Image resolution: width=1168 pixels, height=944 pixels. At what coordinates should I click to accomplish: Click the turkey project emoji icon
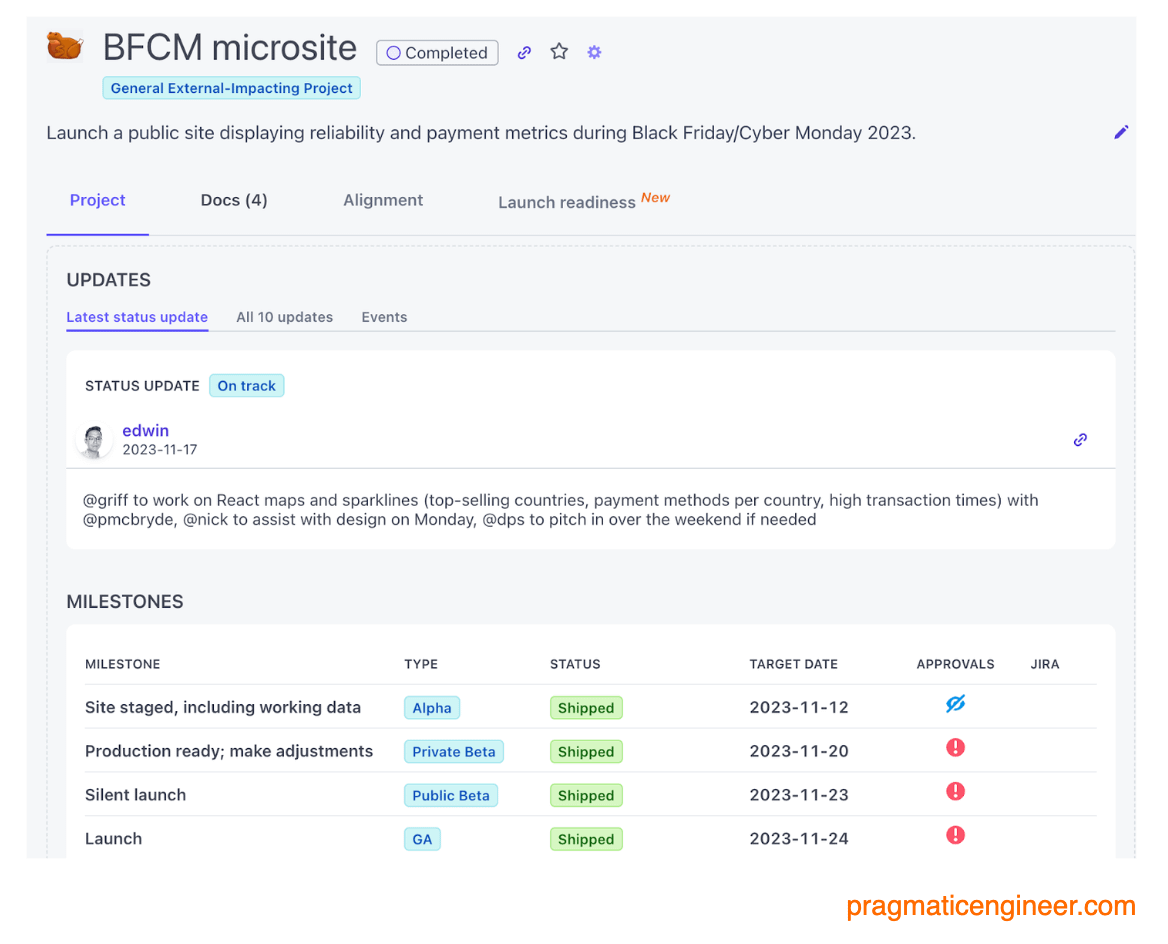(65, 46)
